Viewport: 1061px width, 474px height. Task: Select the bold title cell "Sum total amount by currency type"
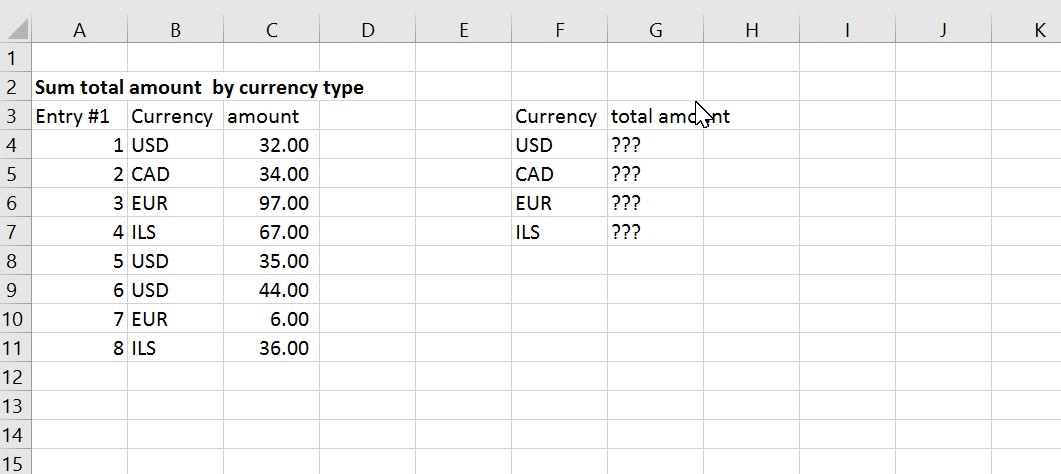point(199,87)
